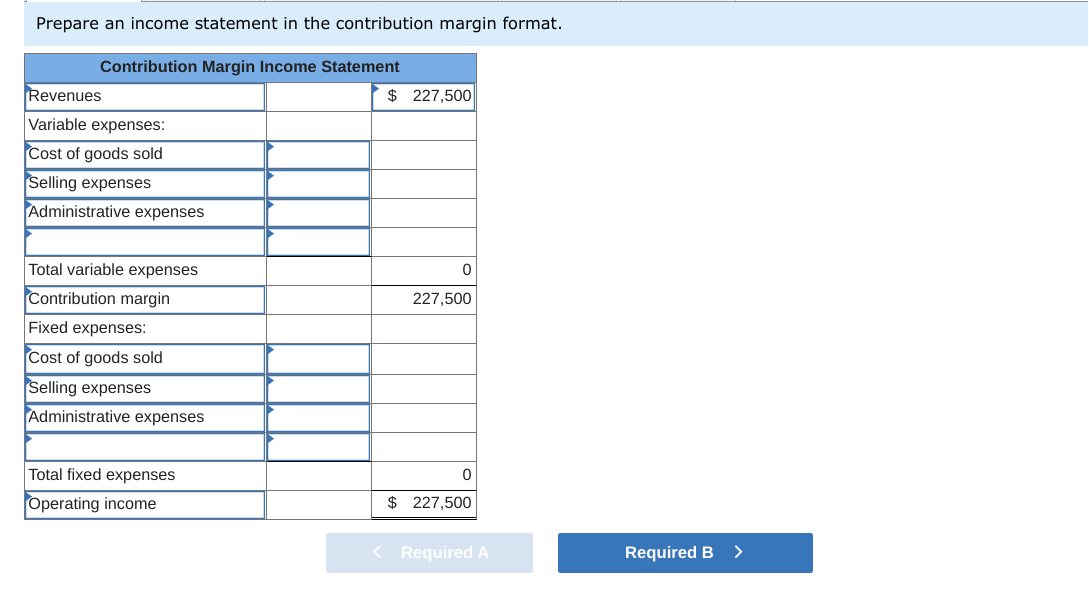Viewport: 1089px width, 591px height.
Task: Select the Selling expenses variable input cell
Action: click(317, 183)
